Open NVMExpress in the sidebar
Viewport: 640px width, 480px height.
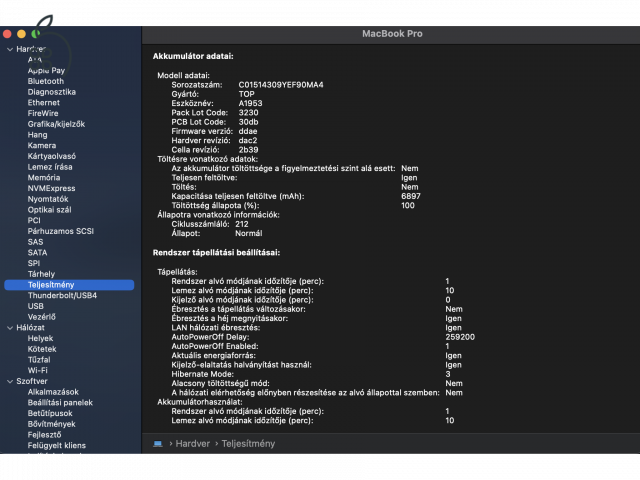[x=51, y=188]
